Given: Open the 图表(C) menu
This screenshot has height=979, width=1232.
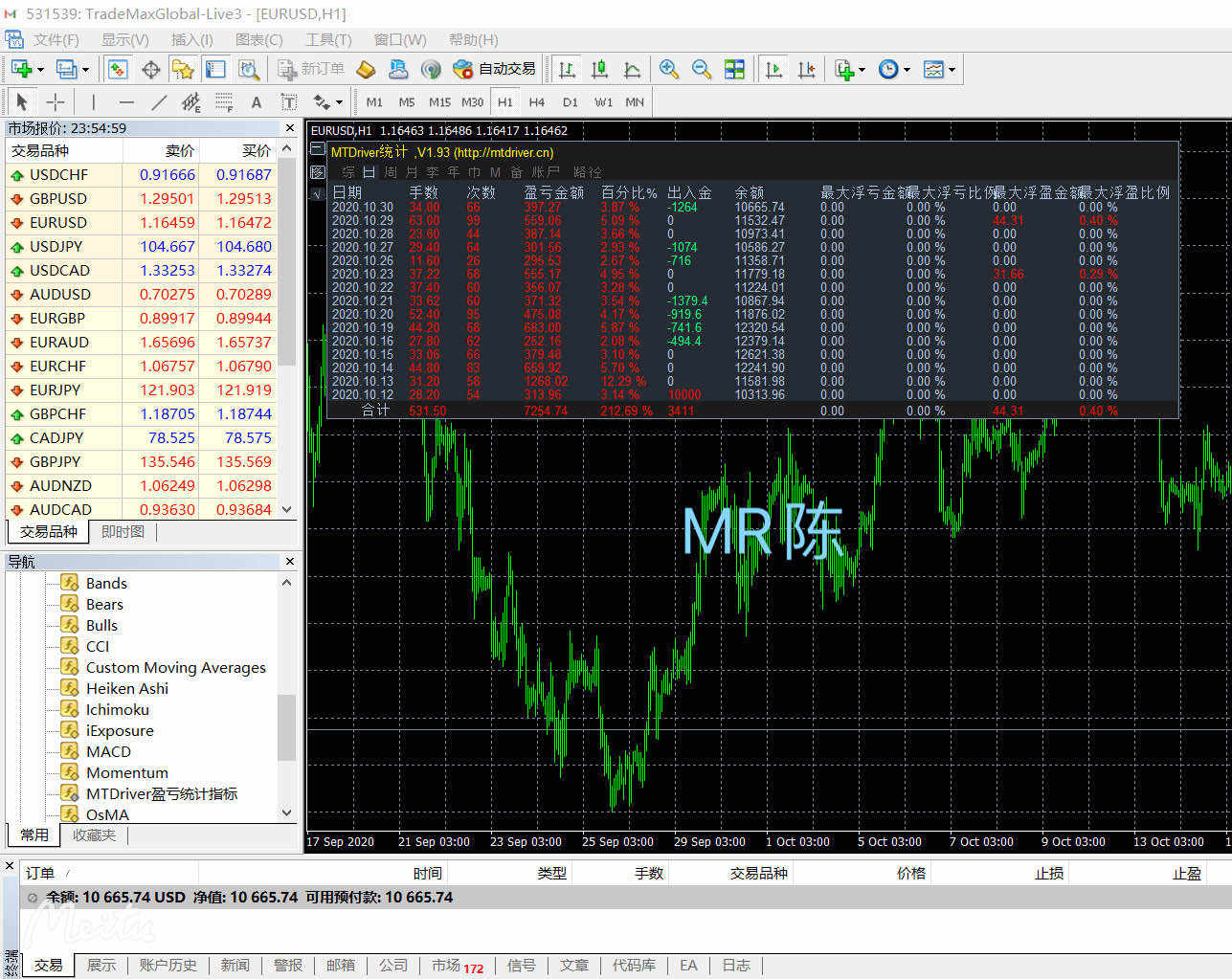Looking at the screenshot, I should pos(258,39).
